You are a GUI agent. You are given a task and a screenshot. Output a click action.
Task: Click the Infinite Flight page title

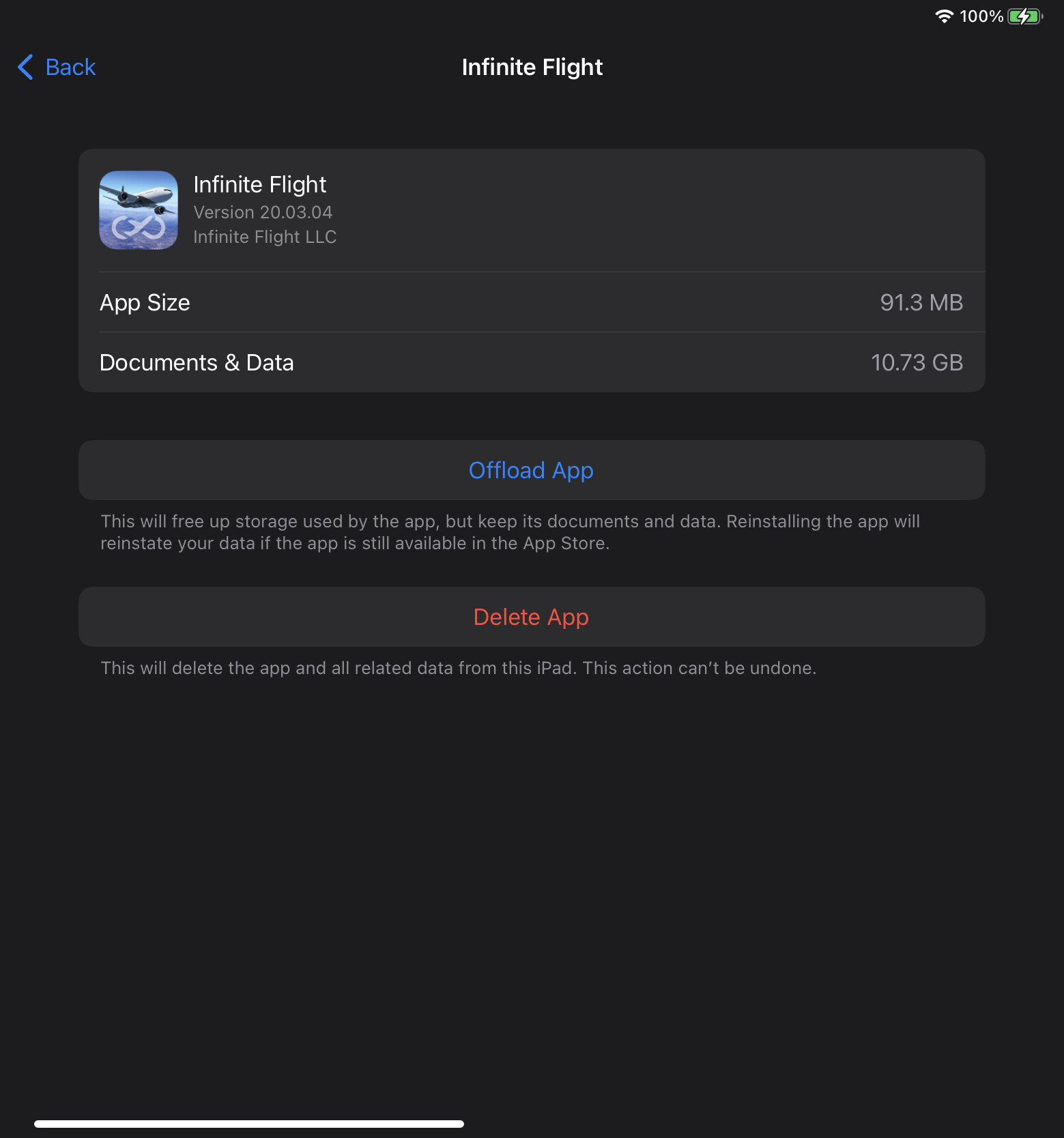pos(532,67)
